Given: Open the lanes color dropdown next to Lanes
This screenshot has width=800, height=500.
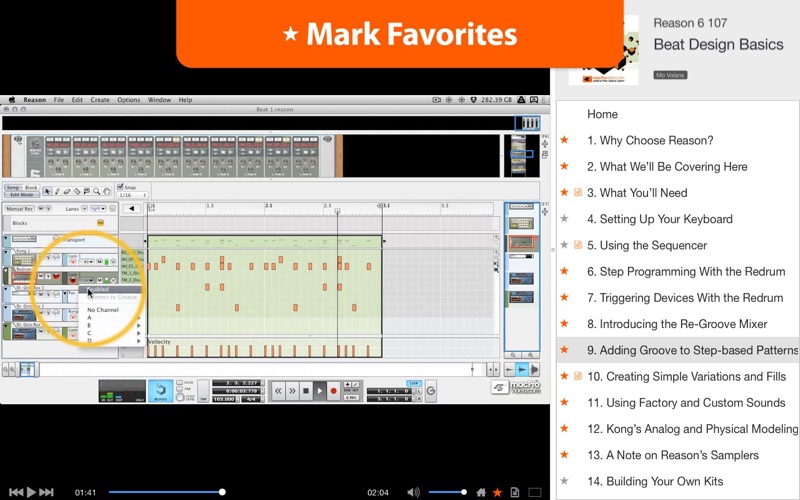Looking at the screenshot, I should [x=98, y=209].
